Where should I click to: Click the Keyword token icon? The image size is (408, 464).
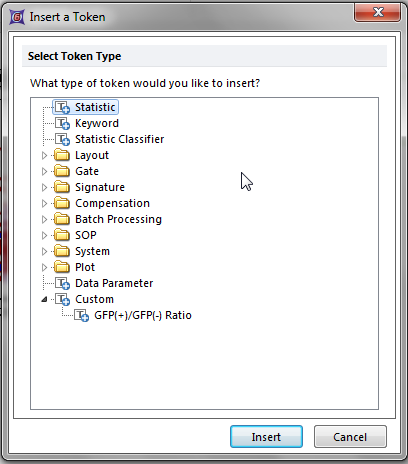62,123
